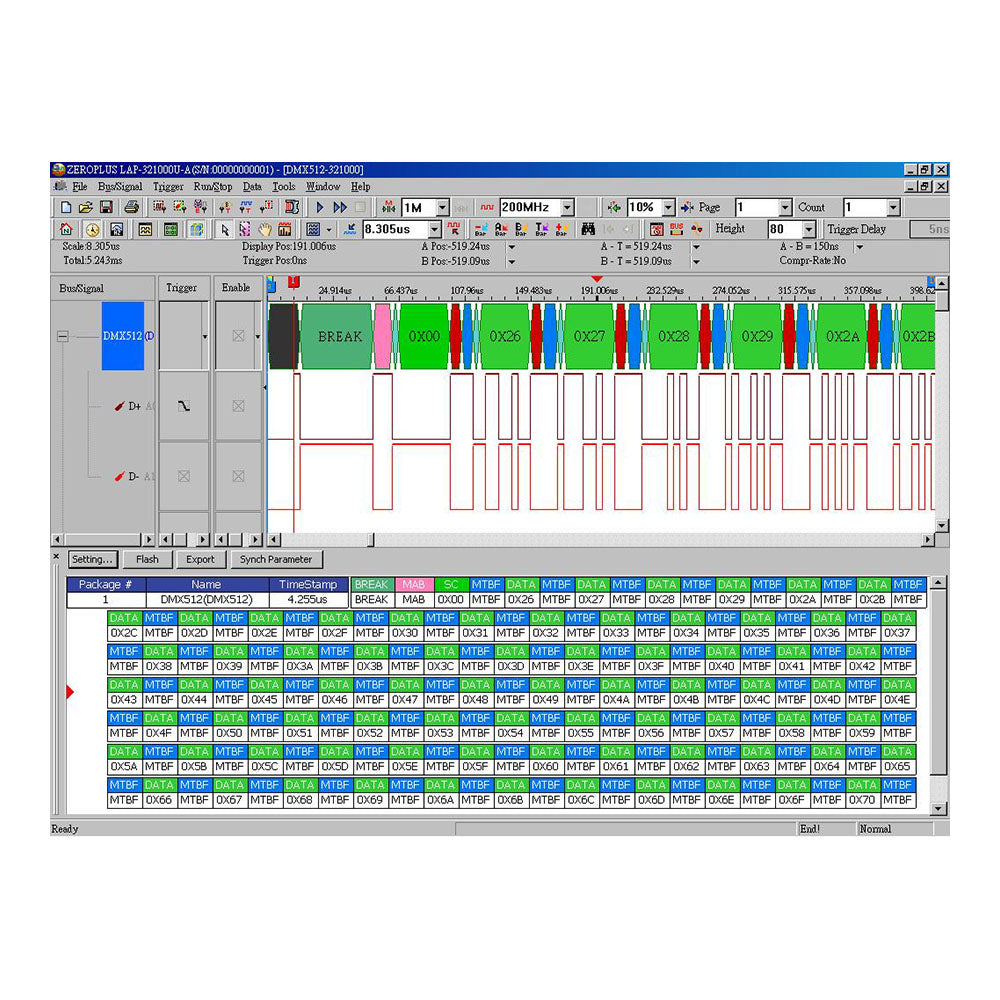Click the Go to A Bar icon
This screenshot has height=1000, width=1000.
[501, 229]
